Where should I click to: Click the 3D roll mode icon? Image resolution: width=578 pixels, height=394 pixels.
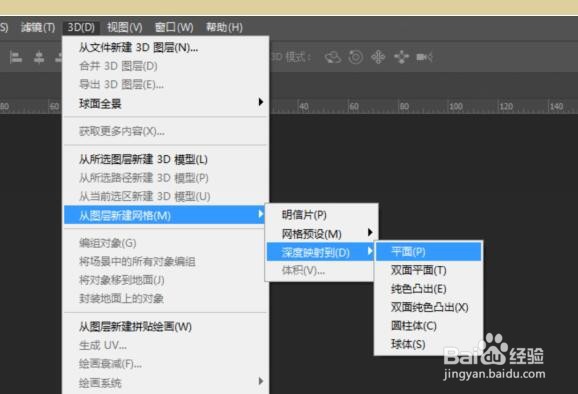pos(356,57)
